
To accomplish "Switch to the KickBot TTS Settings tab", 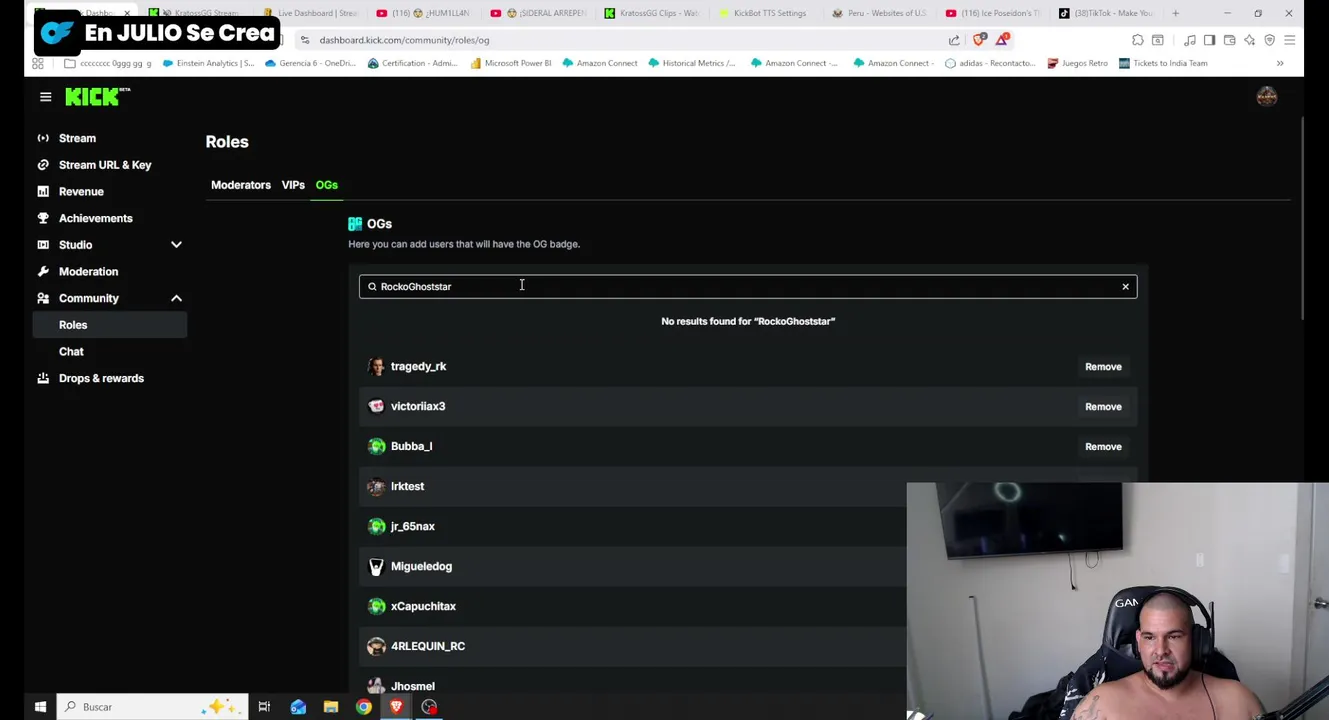I will coord(770,13).
